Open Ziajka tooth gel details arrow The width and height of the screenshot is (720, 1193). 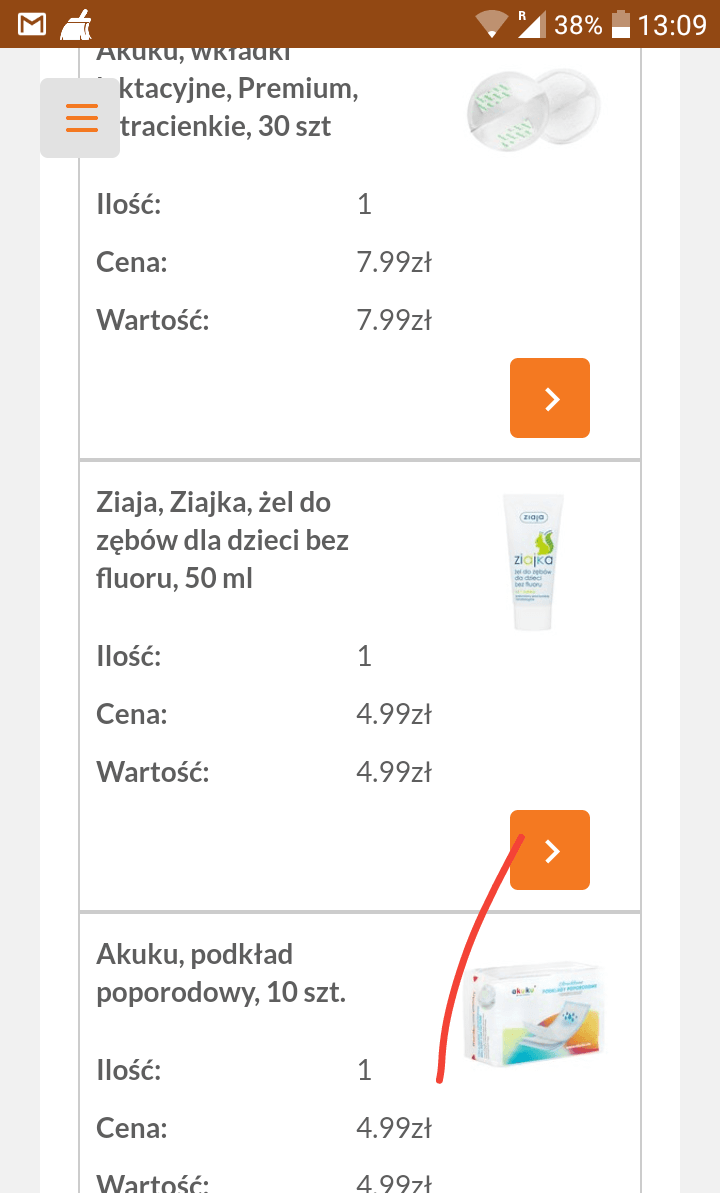[549, 850]
